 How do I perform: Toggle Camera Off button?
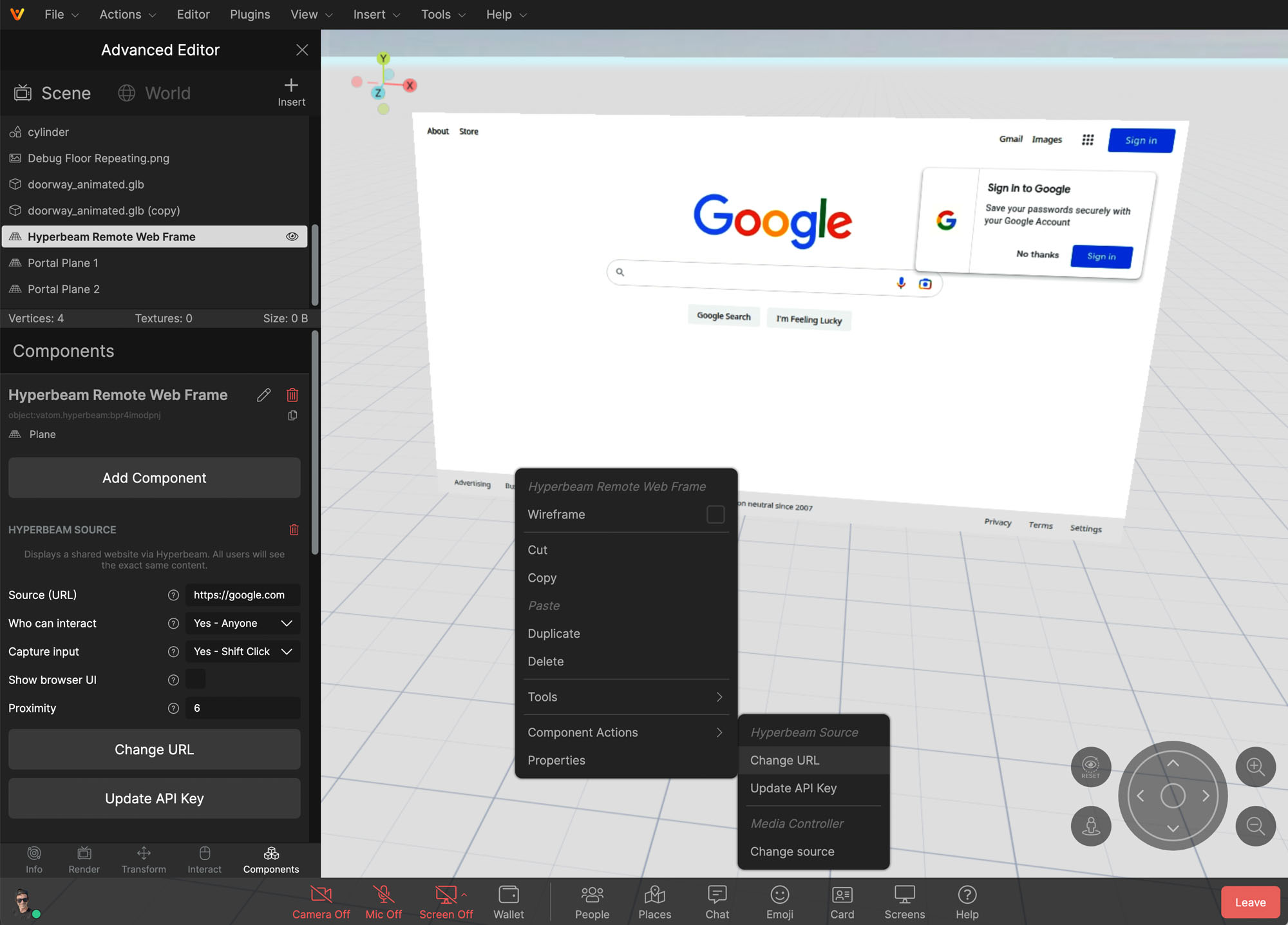click(x=321, y=902)
